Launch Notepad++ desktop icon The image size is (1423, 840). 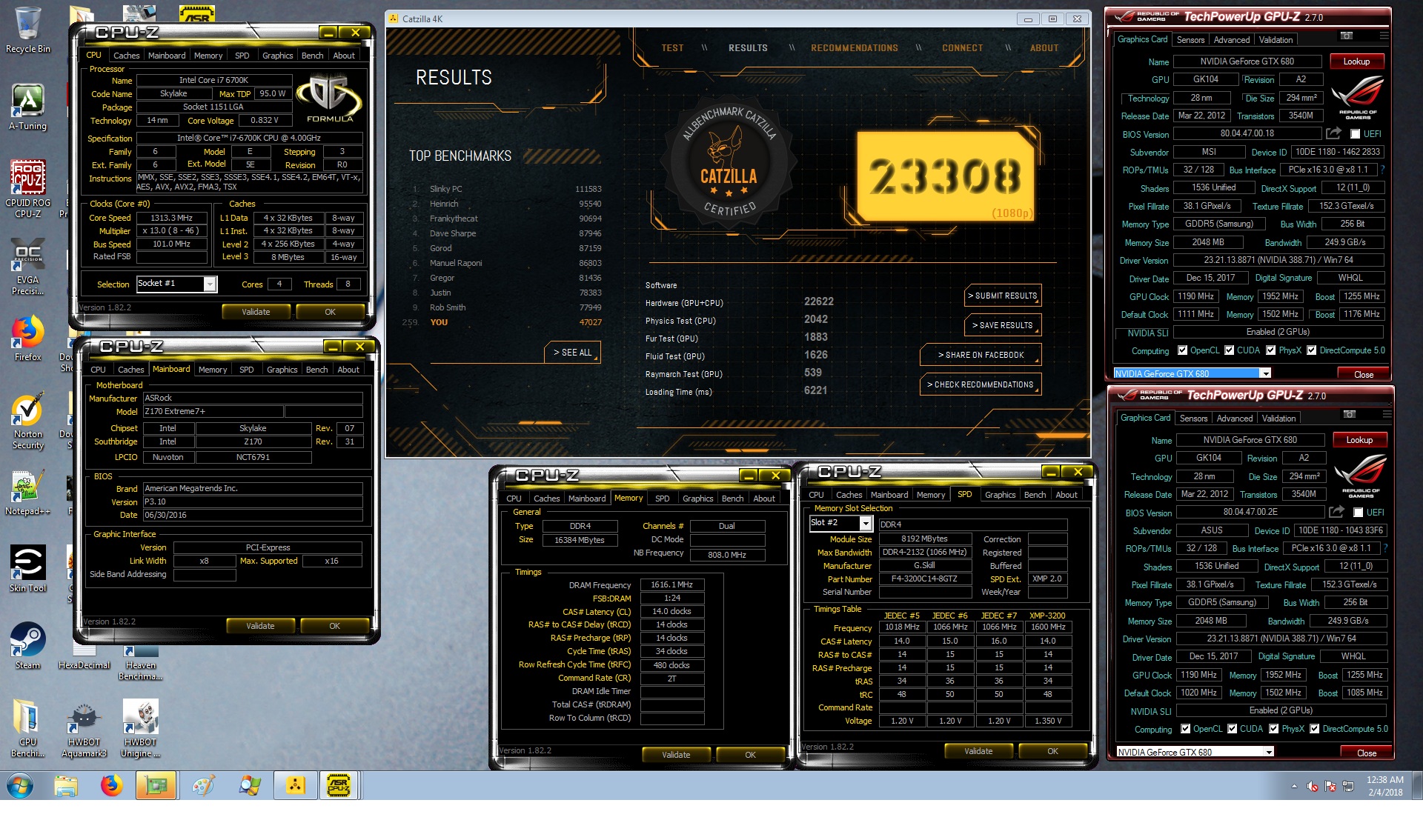[28, 493]
